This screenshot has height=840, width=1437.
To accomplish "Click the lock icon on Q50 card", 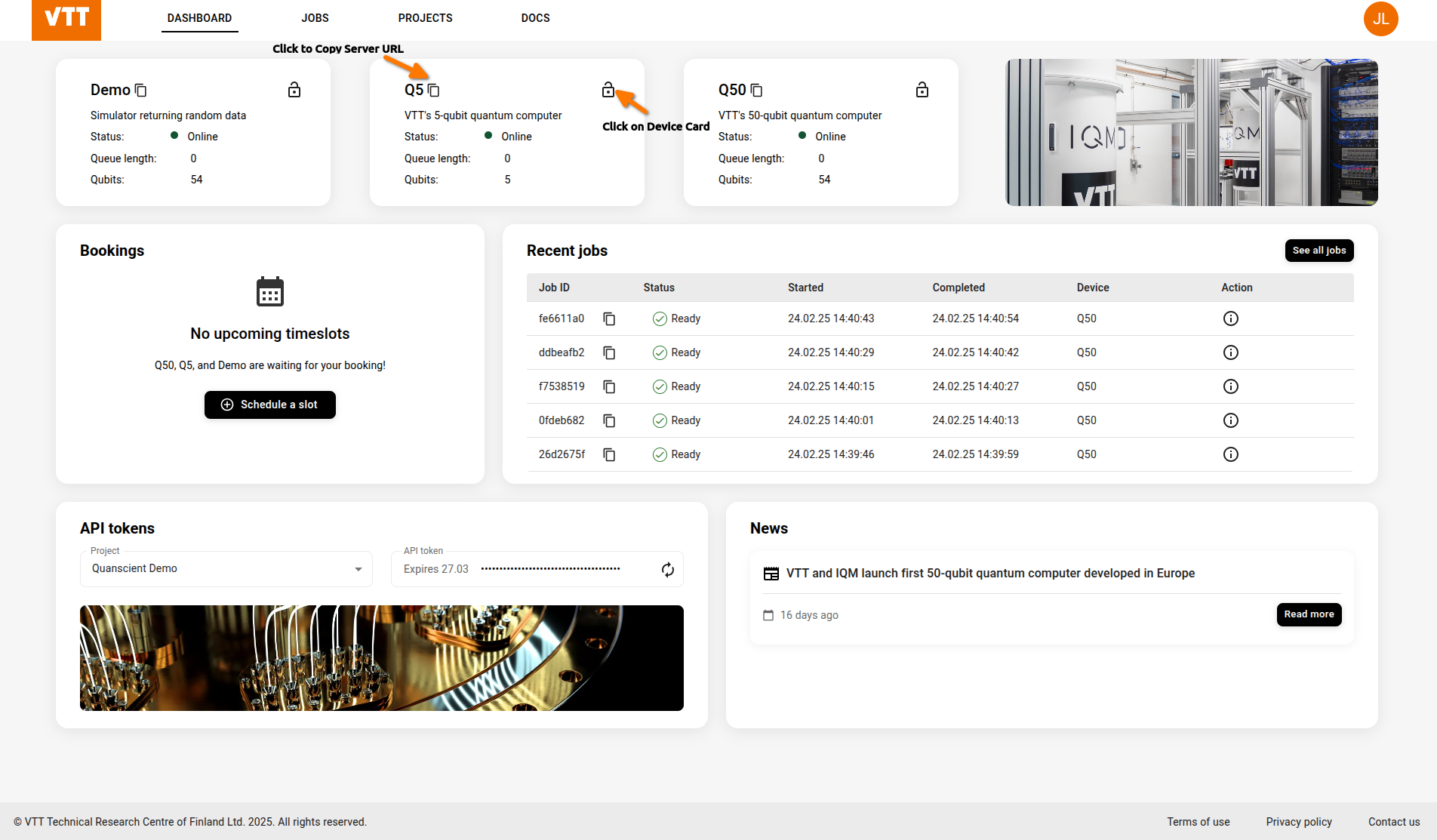I will tap(922, 90).
